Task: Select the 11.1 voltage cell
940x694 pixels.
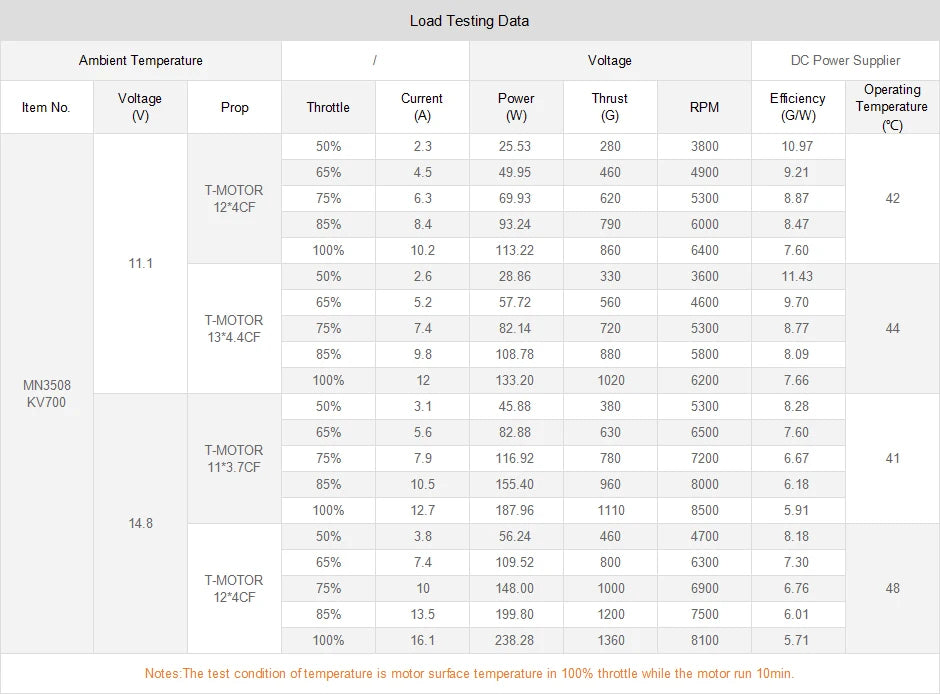Action: pos(141,264)
